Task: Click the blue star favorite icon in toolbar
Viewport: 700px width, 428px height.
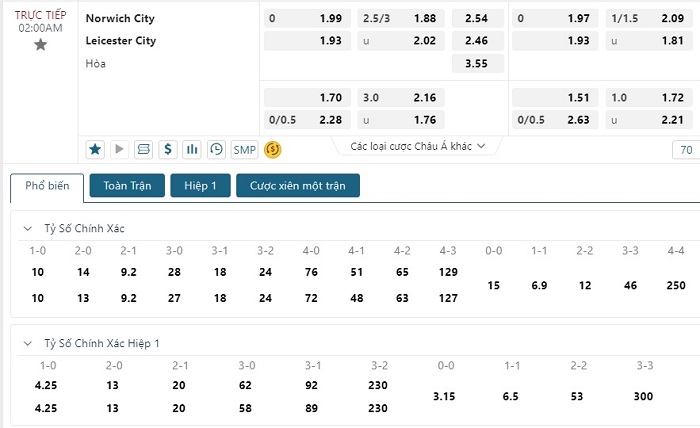Action: (95, 150)
